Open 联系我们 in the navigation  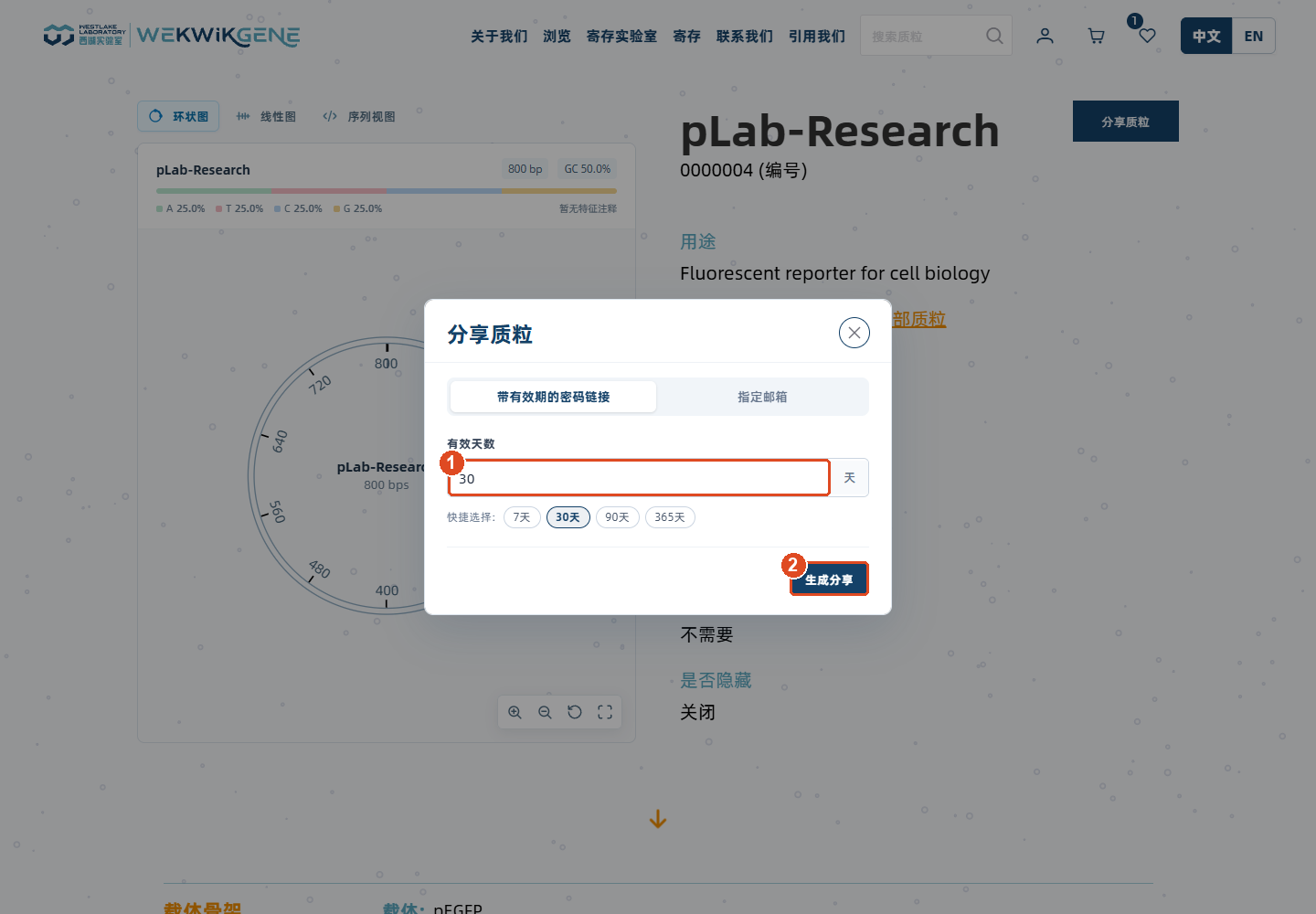click(x=744, y=36)
